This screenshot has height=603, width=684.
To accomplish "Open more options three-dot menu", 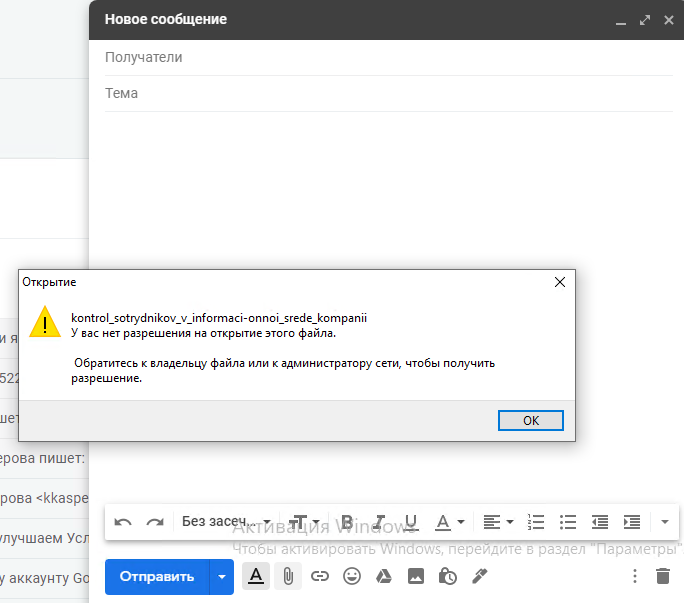I will click(x=634, y=576).
